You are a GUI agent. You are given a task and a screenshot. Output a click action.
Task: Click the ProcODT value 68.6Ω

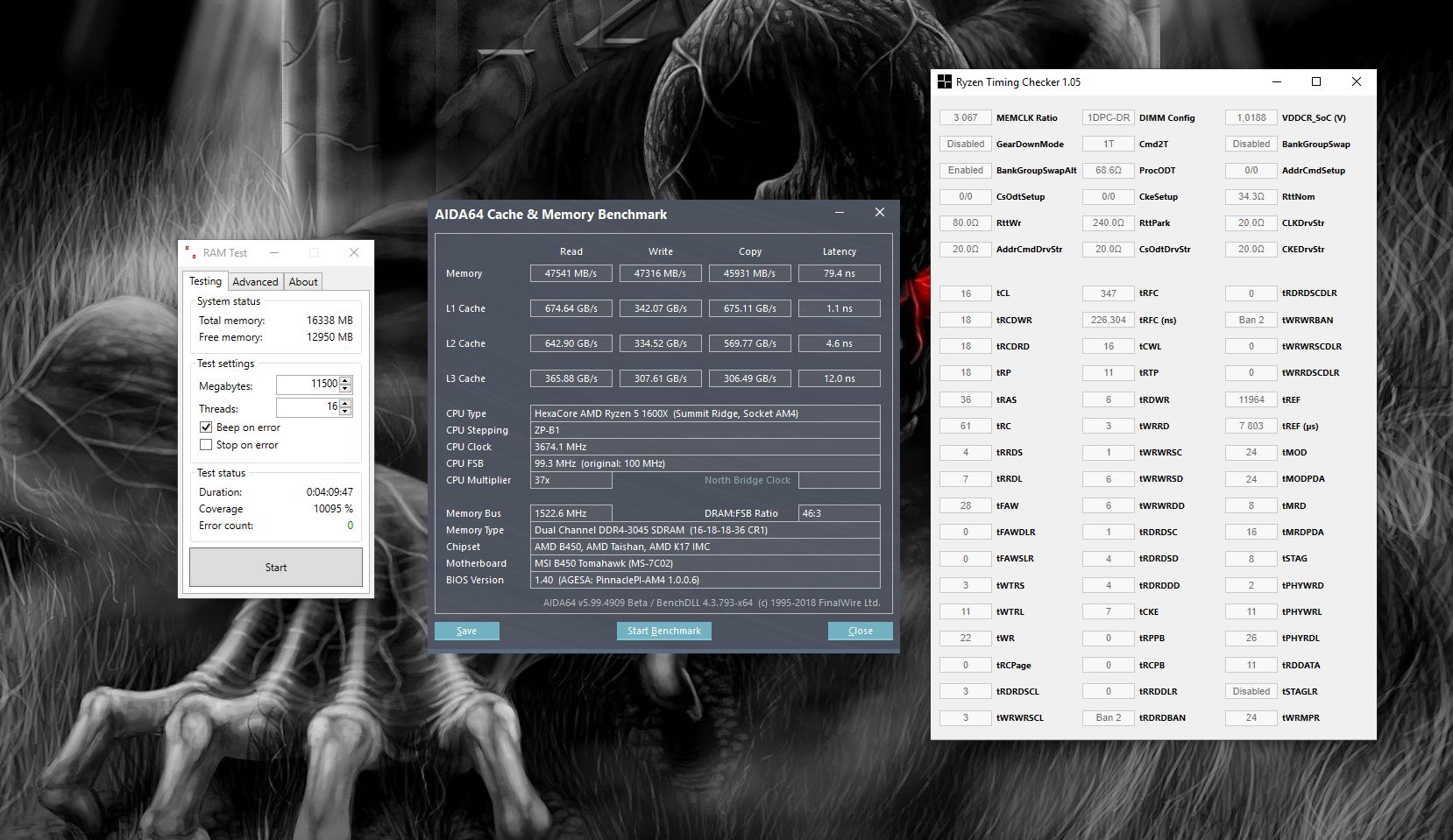pos(1109,170)
